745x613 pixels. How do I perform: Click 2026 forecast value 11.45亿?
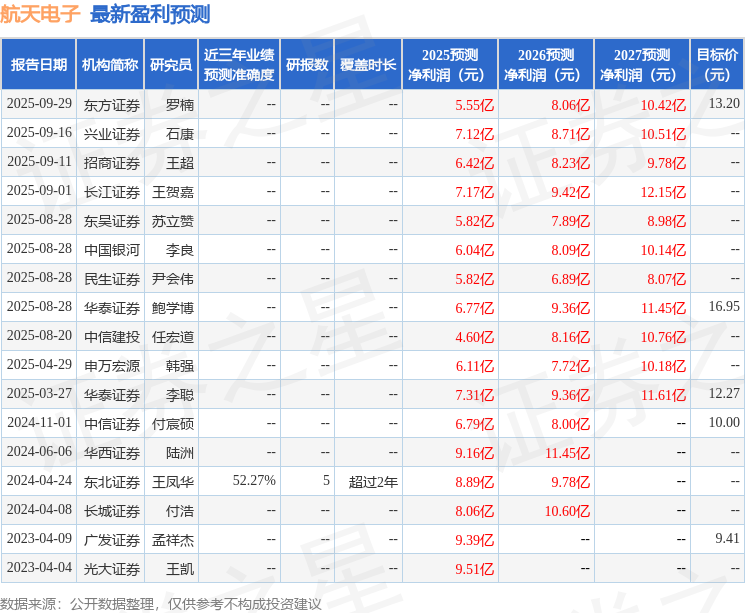[567, 453]
